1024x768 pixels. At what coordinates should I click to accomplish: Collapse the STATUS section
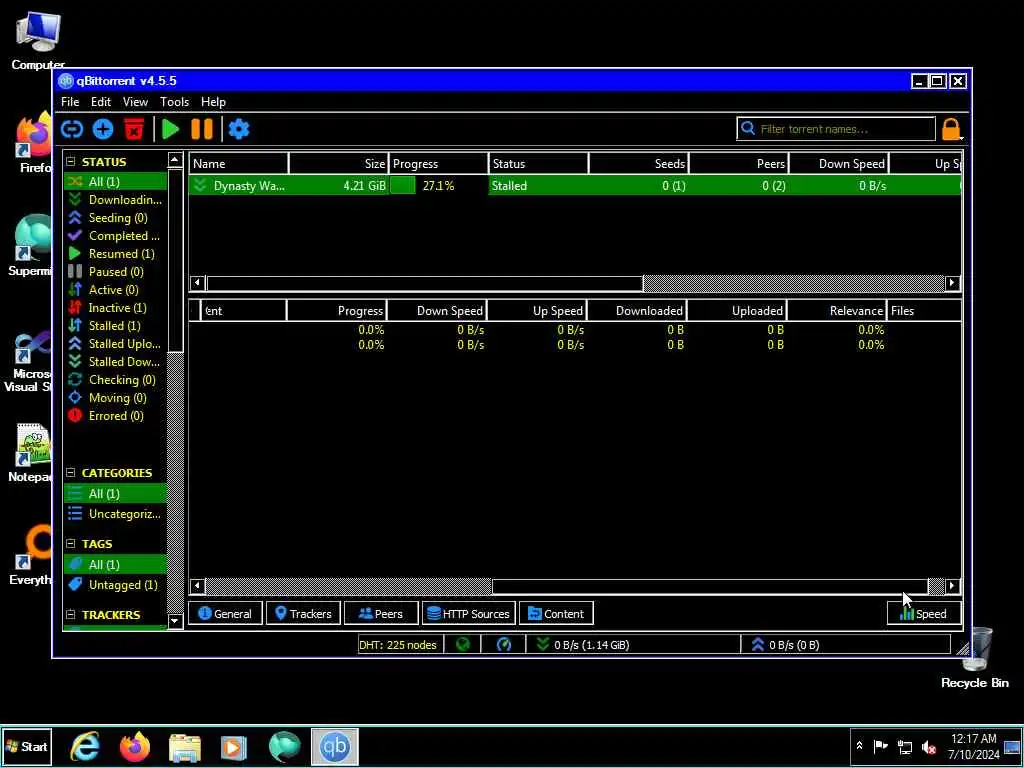click(71, 162)
